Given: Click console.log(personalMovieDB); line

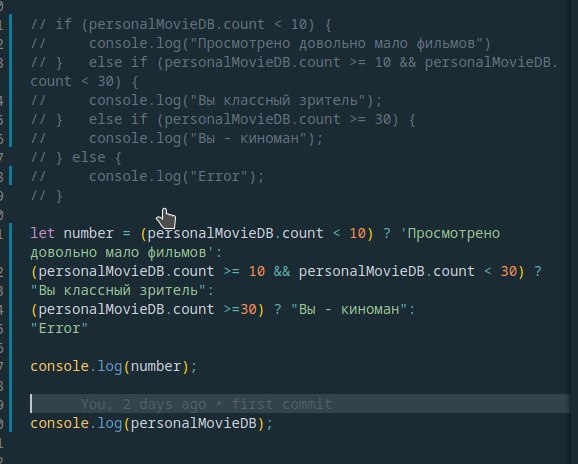Looking at the screenshot, I should [x=151, y=423].
